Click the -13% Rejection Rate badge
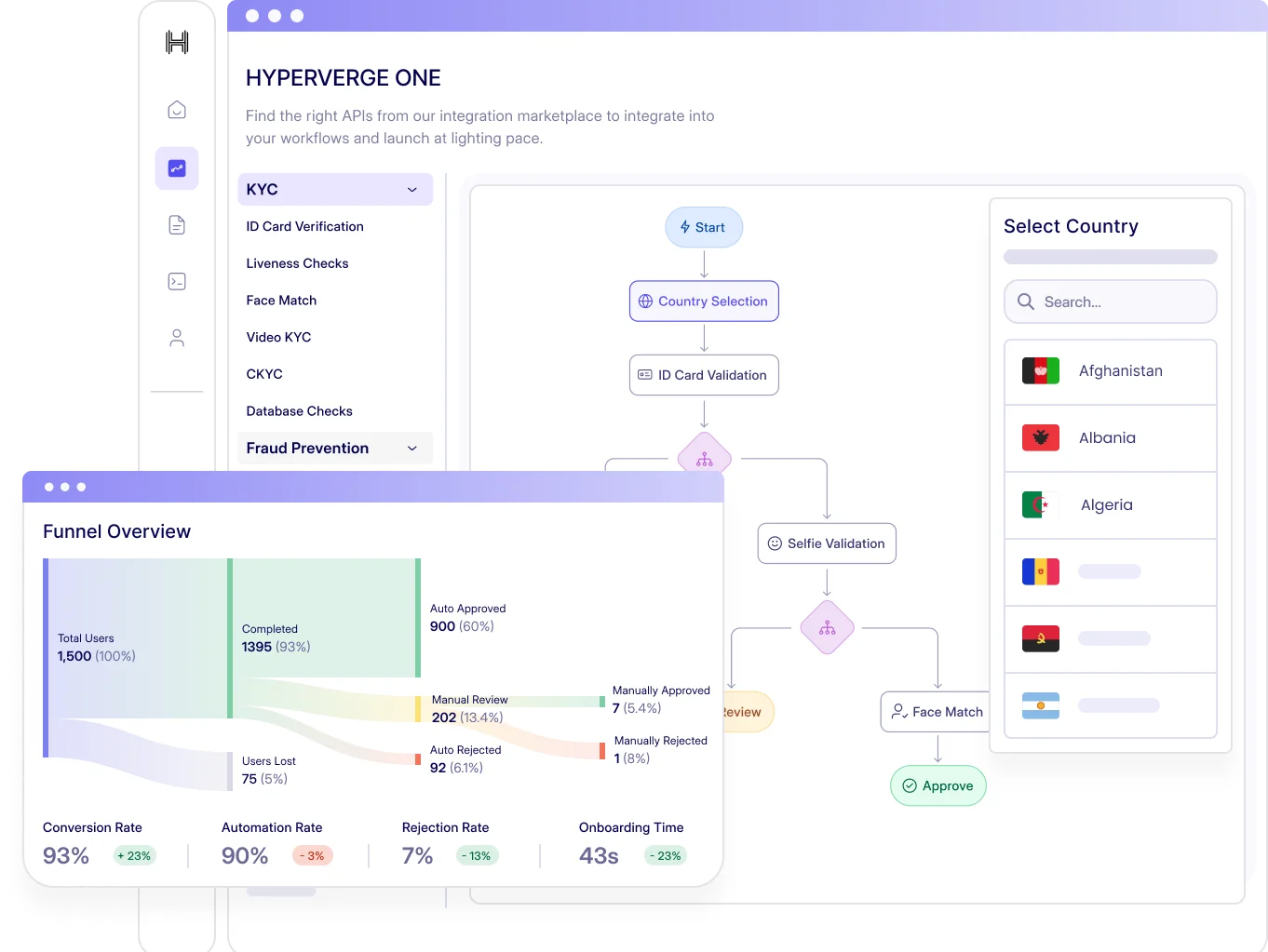Viewport: 1268px width, 952px height. pos(478,855)
